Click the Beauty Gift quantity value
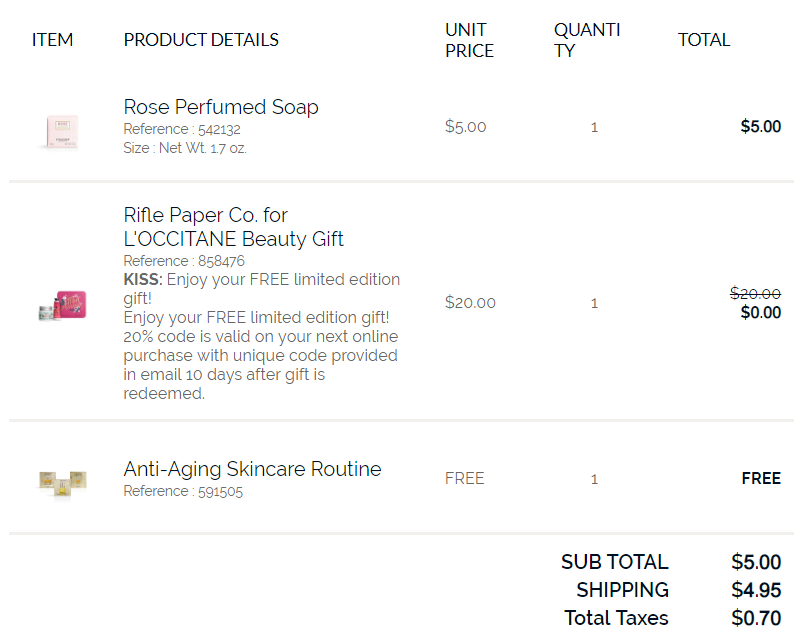The width and height of the screenshot is (806, 637). click(594, 303)
